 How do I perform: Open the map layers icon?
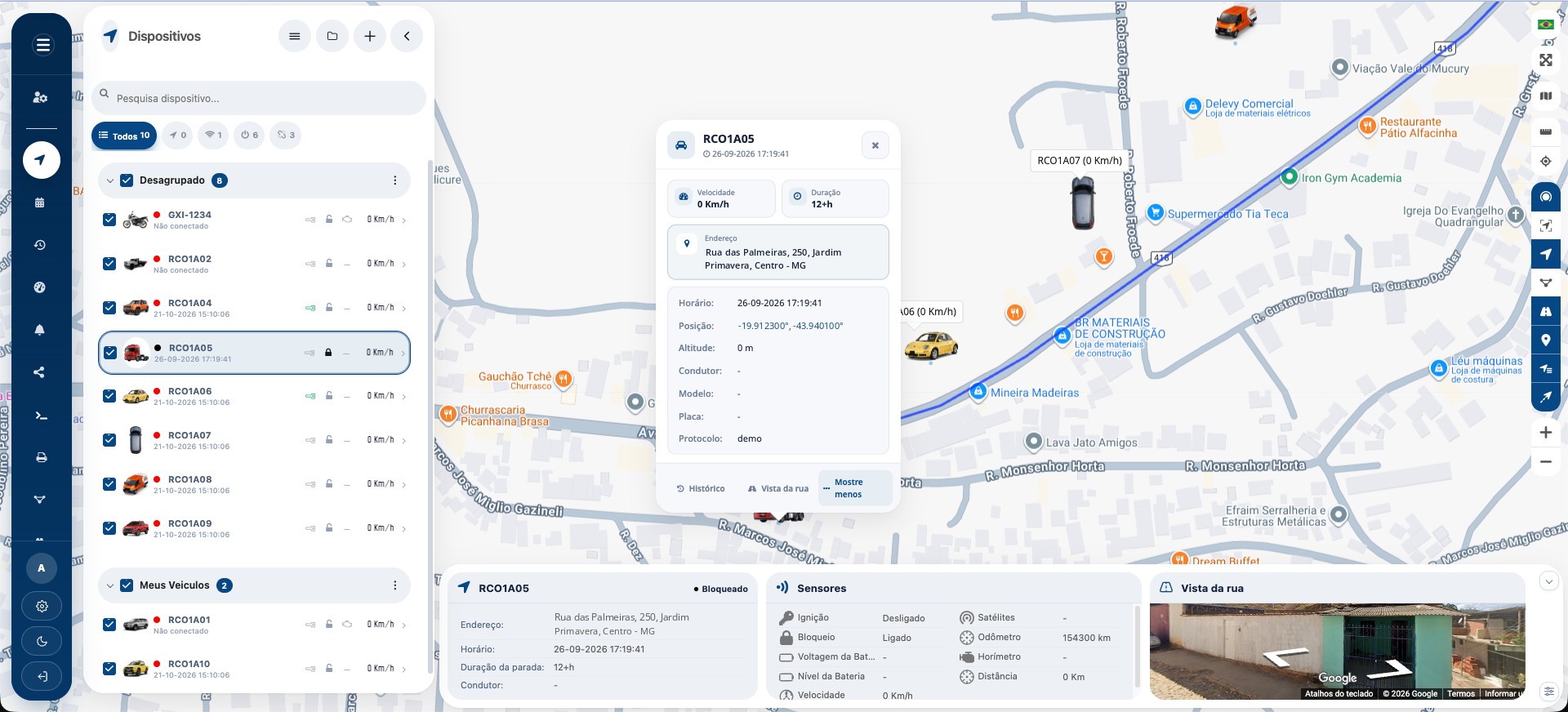[1546, 96]
